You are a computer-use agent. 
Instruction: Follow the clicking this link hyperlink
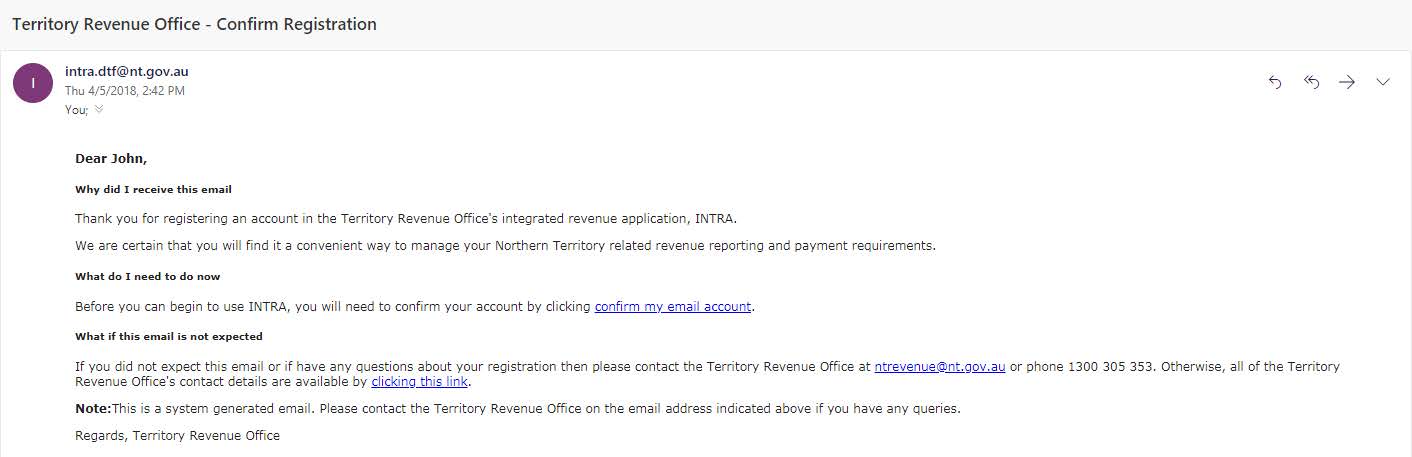pyautogui.click(x=420, y=381)
